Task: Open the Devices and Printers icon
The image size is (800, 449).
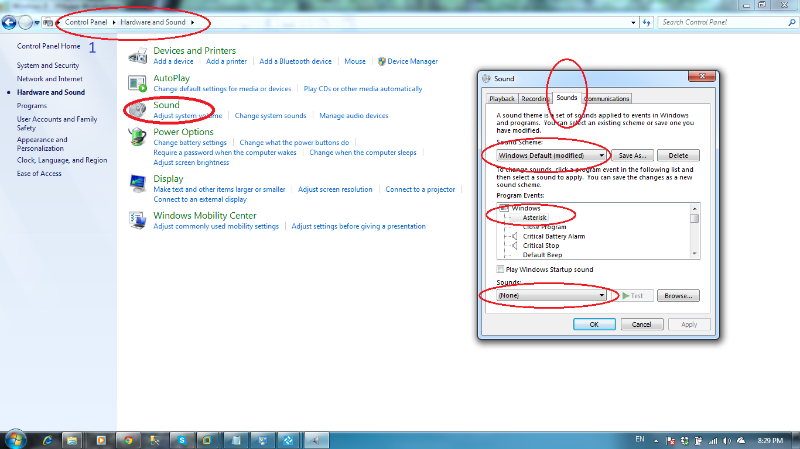Action: coord(138,56)
